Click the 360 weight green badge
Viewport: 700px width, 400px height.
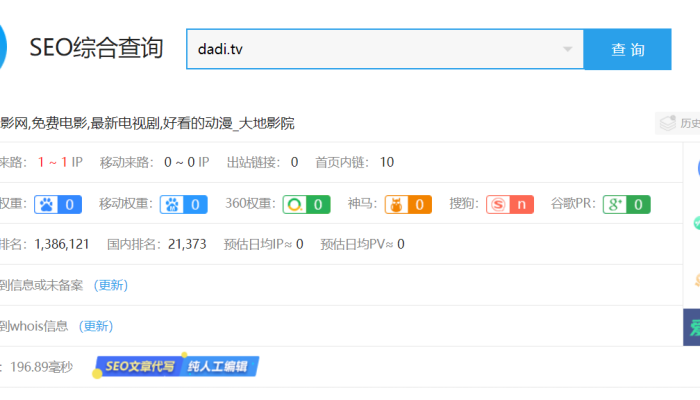coord(306,204)
